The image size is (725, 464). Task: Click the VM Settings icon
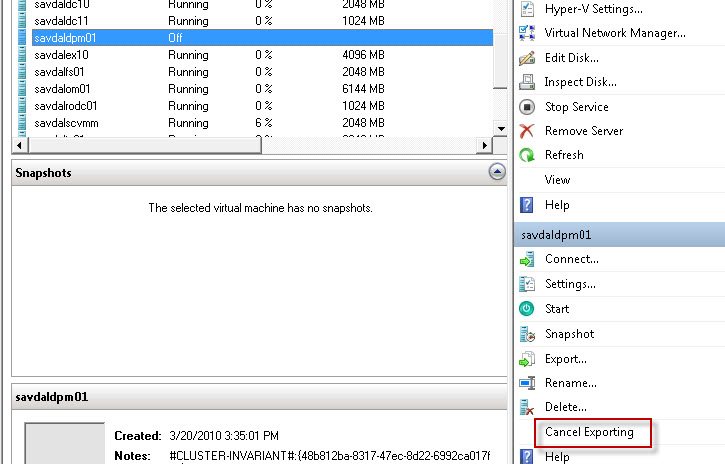coord(527,284)
